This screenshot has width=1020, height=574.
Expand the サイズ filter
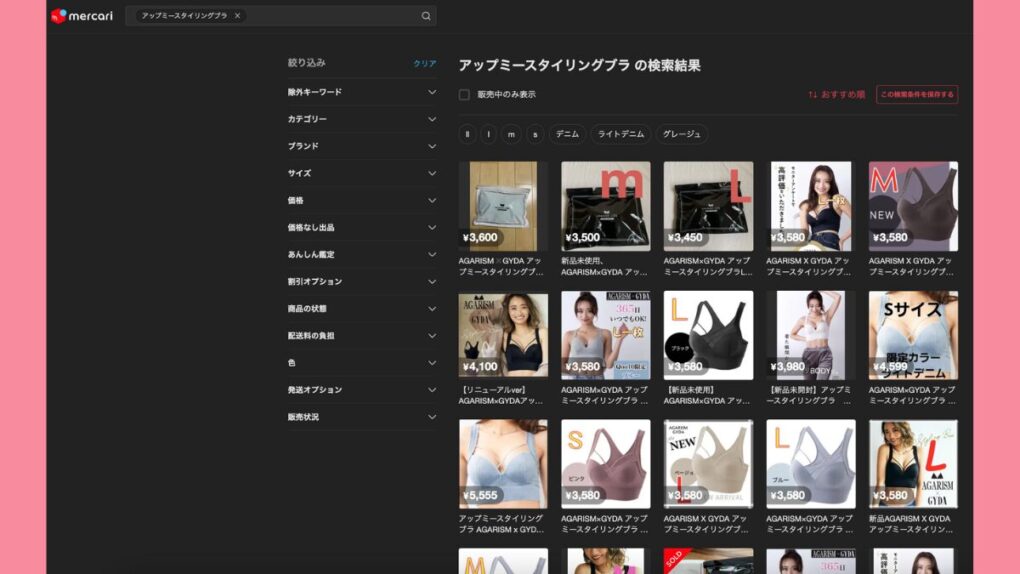coord(362,173)
